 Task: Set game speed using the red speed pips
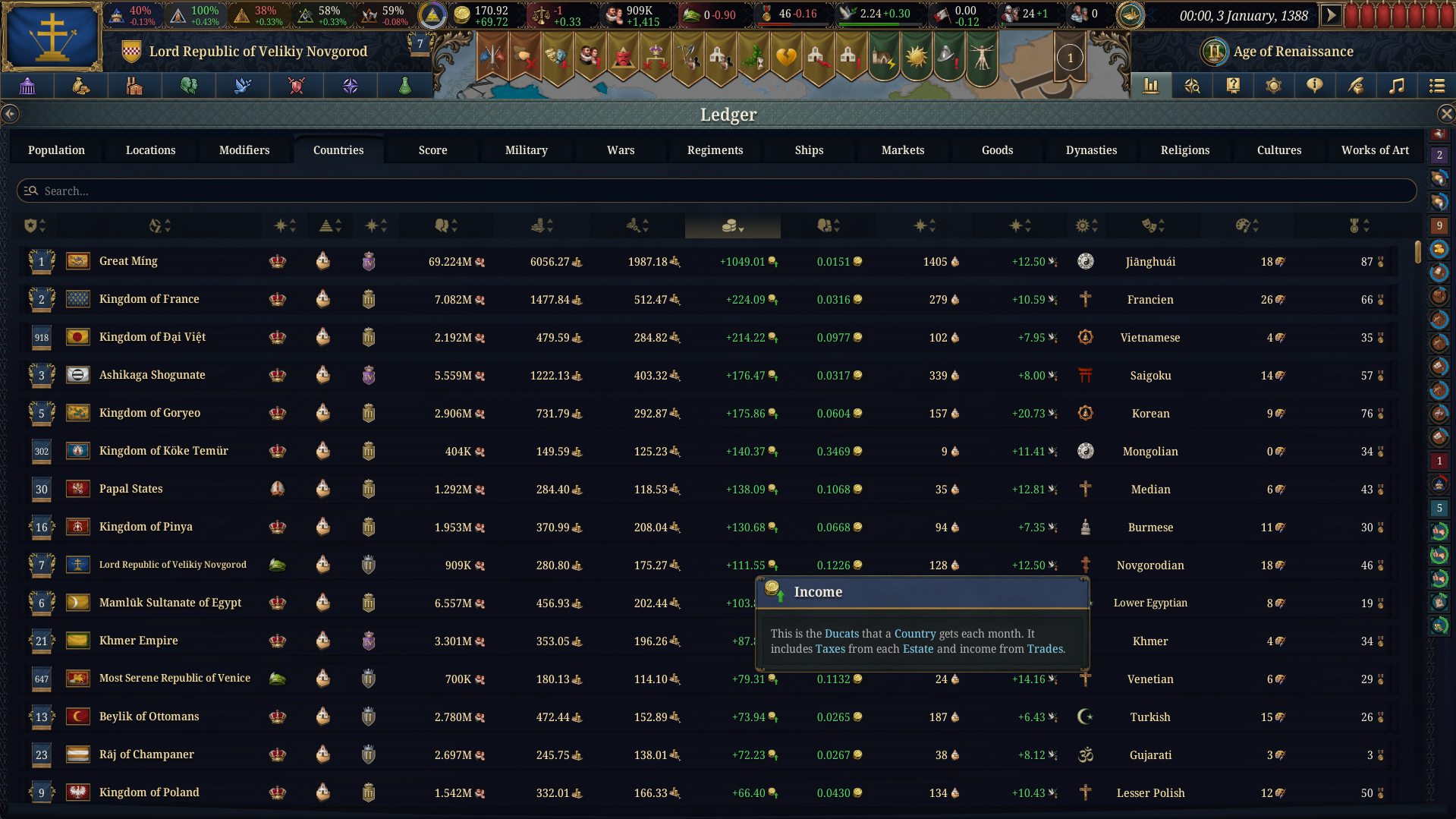(x=1400, y=14)
